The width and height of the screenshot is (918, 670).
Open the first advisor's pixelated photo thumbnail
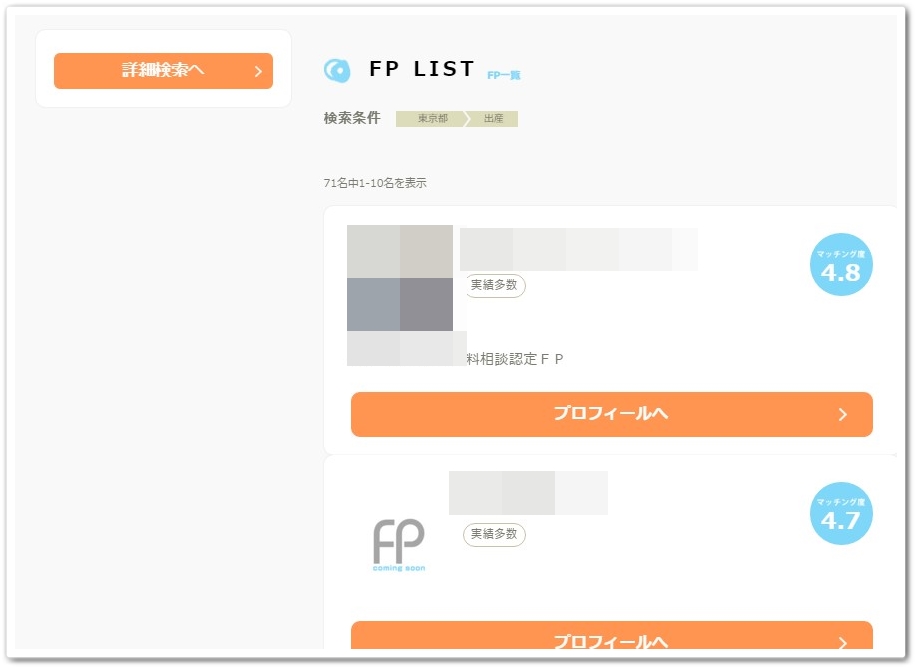coord(400,278)
